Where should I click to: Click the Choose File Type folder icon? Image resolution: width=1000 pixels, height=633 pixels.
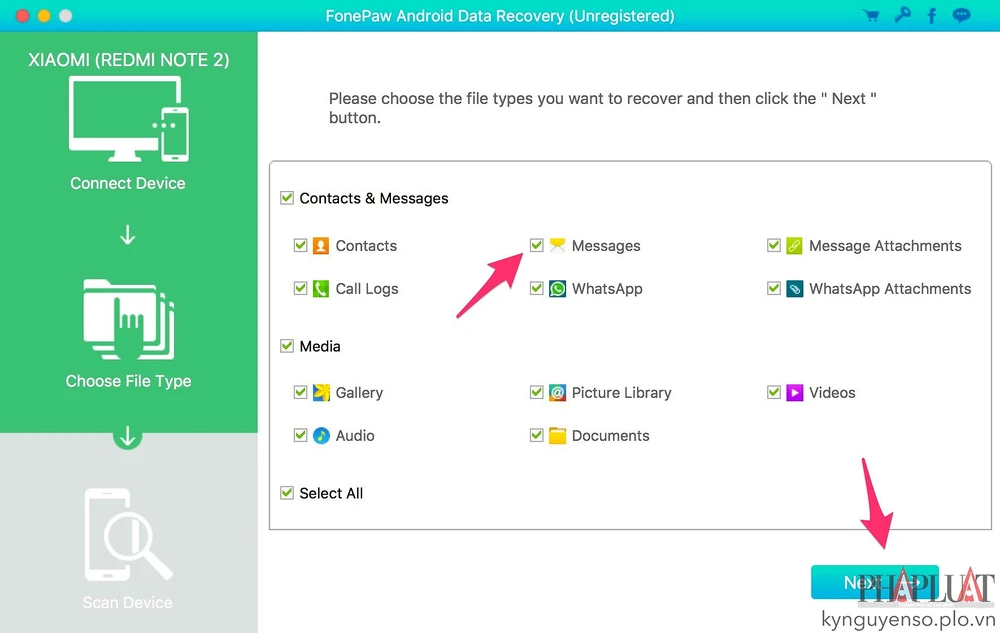point(128,319)
